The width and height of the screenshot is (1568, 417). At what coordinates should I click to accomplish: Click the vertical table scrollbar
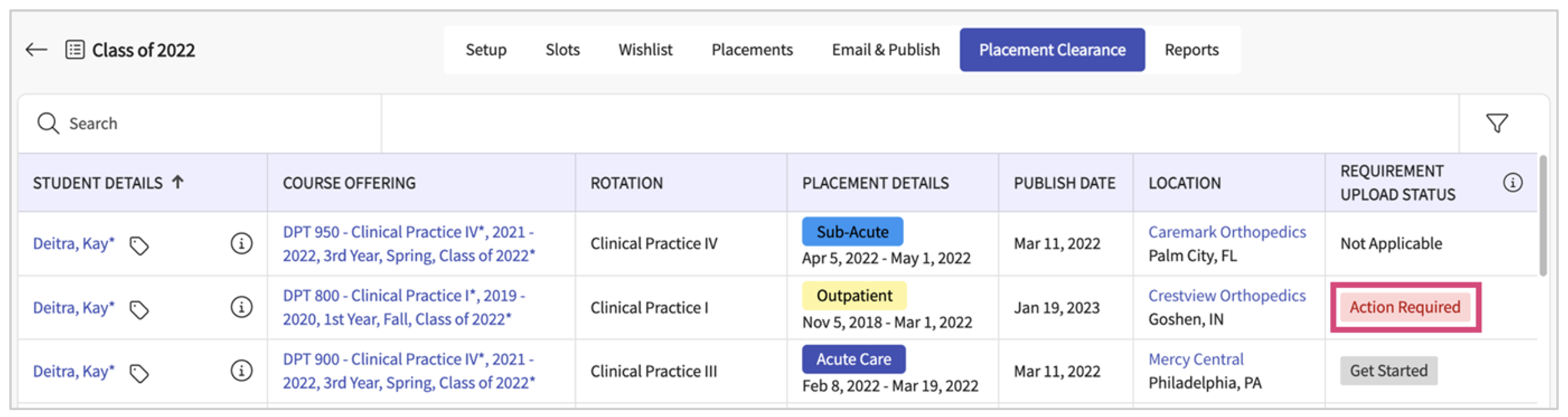pyautogui.click(x=1543, y=216)
